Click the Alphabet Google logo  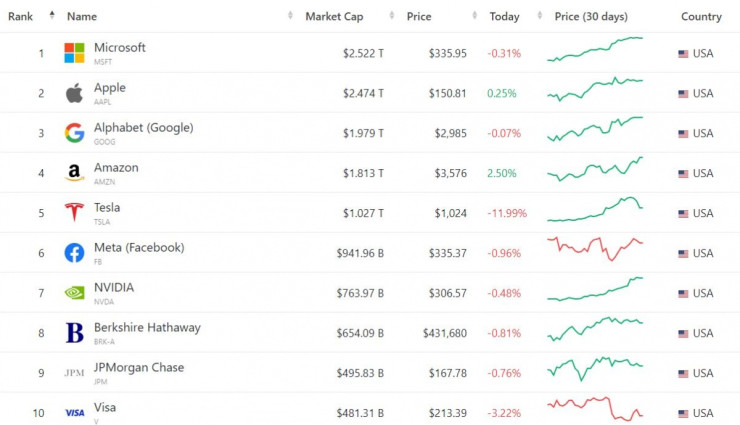coord(74,133)
